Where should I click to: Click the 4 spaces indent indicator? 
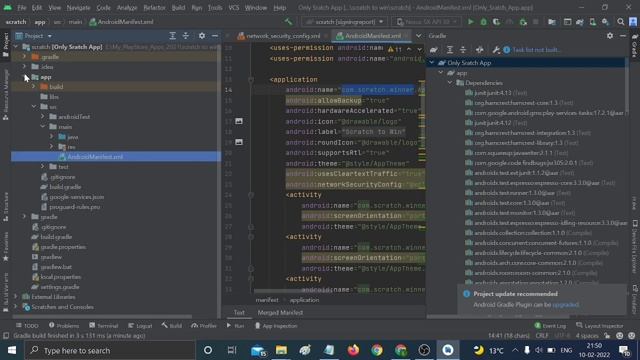(587, 336)
